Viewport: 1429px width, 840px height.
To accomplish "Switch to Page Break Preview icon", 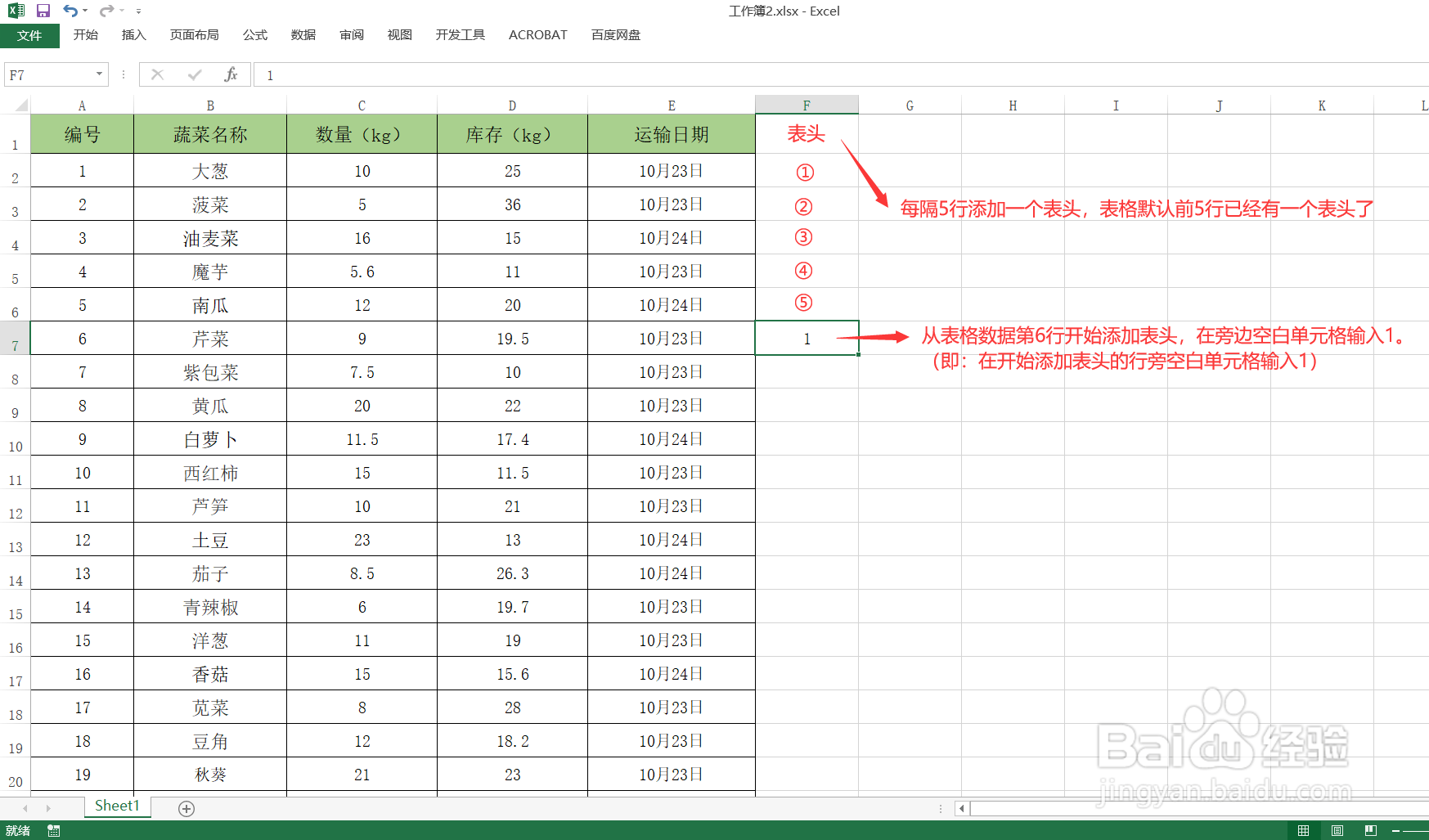I will point(1370,831).
